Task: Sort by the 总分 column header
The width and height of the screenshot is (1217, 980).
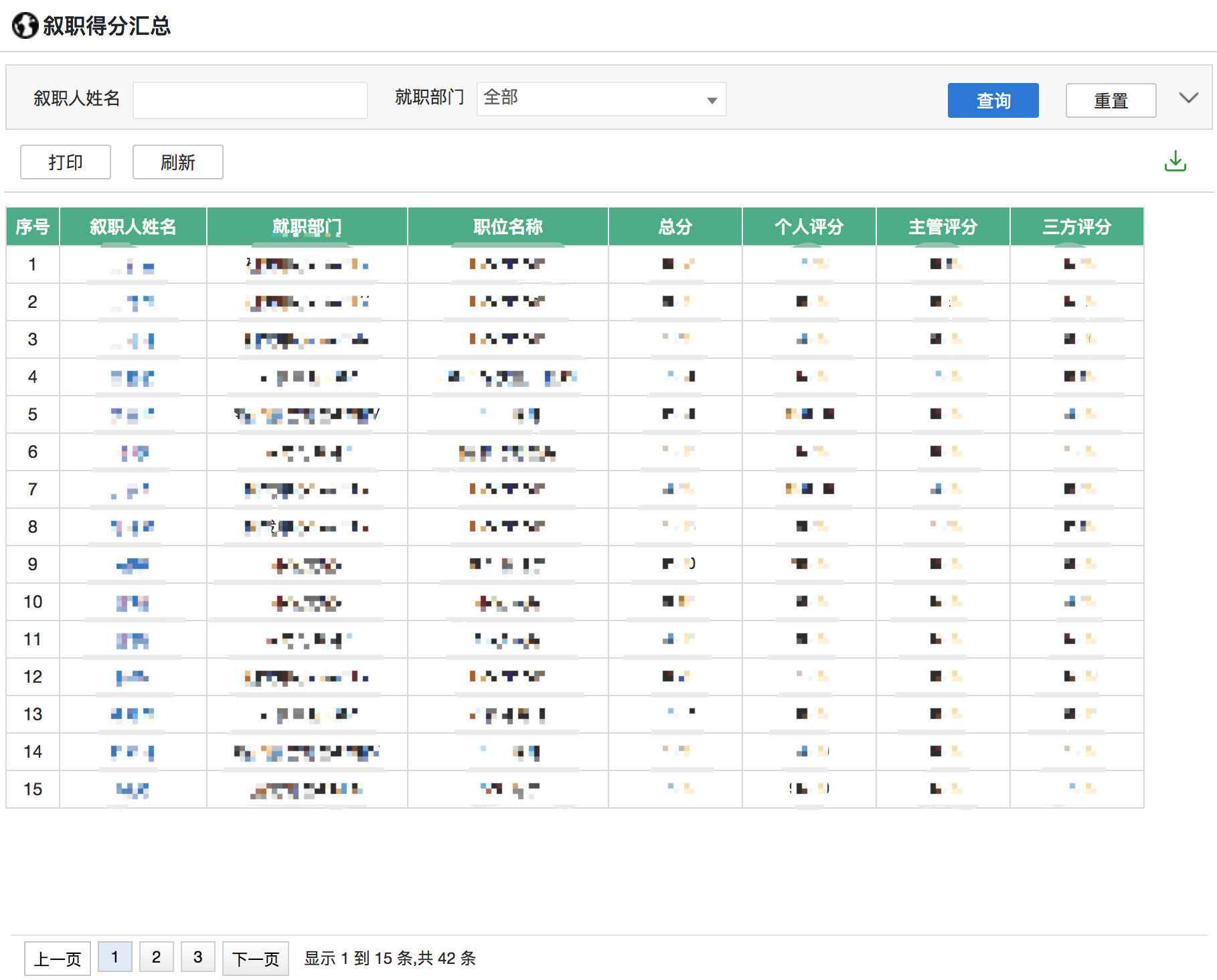Action: (675, 227)
